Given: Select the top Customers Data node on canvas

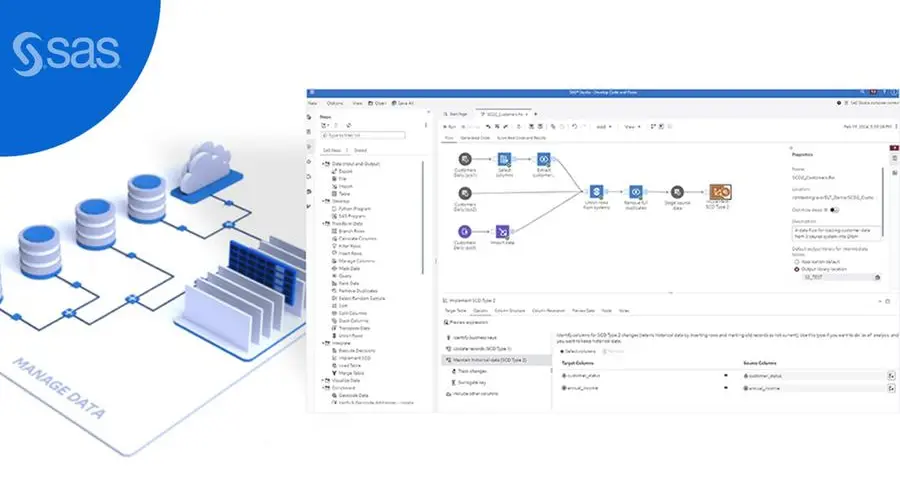Looking at the screenshot, I should tap(465, 159).
